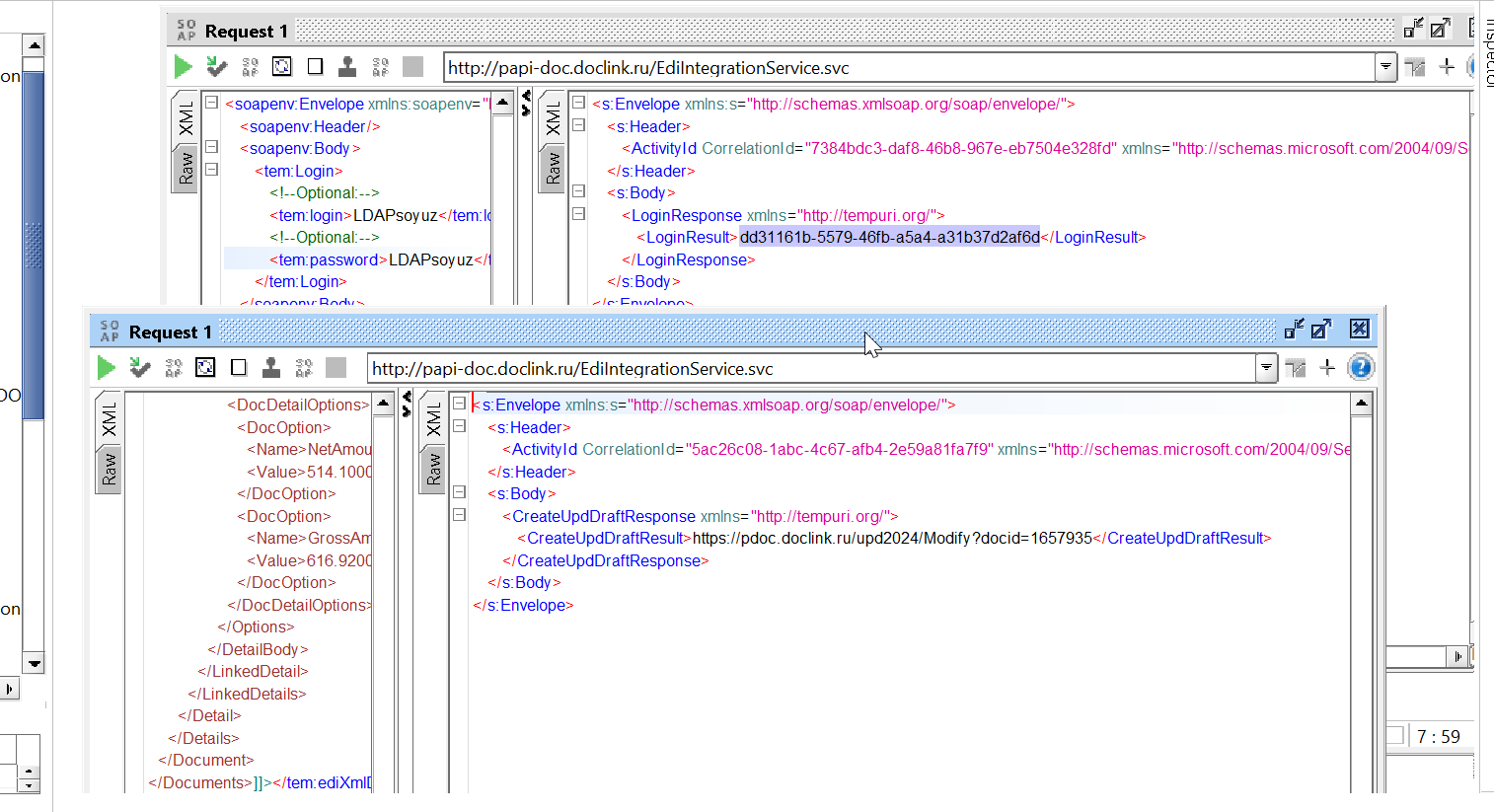Click the highlighted LoginResult session token

click(x=890, y=237)
